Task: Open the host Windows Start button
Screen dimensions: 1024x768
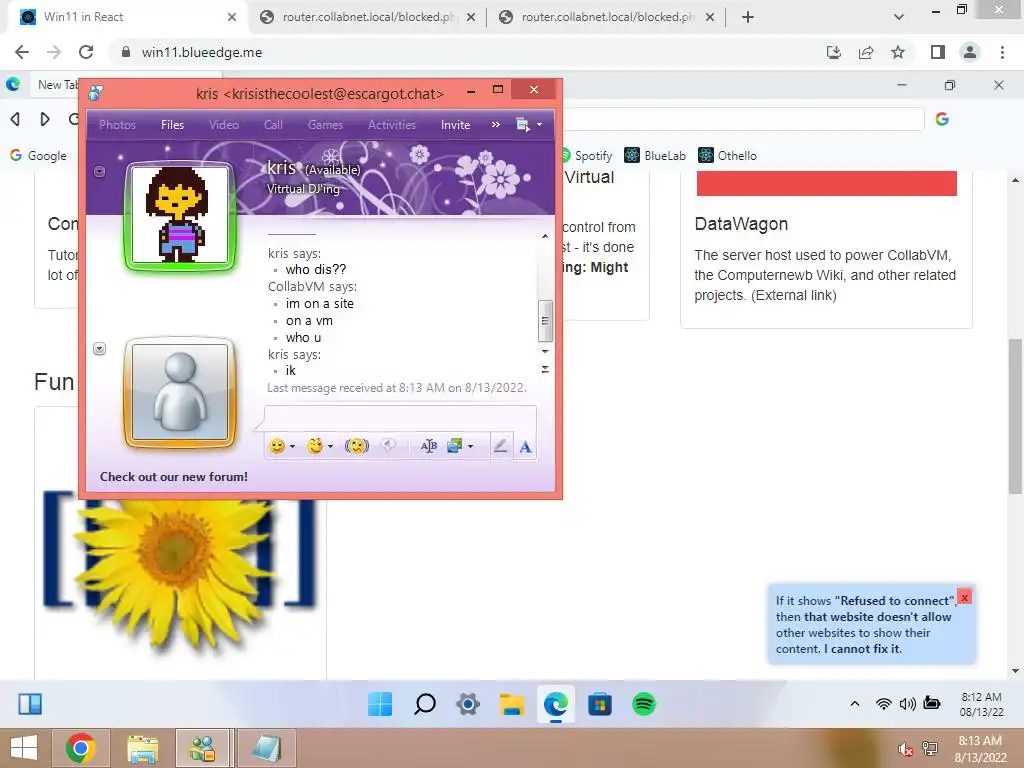Action: [x=24, y=748]
